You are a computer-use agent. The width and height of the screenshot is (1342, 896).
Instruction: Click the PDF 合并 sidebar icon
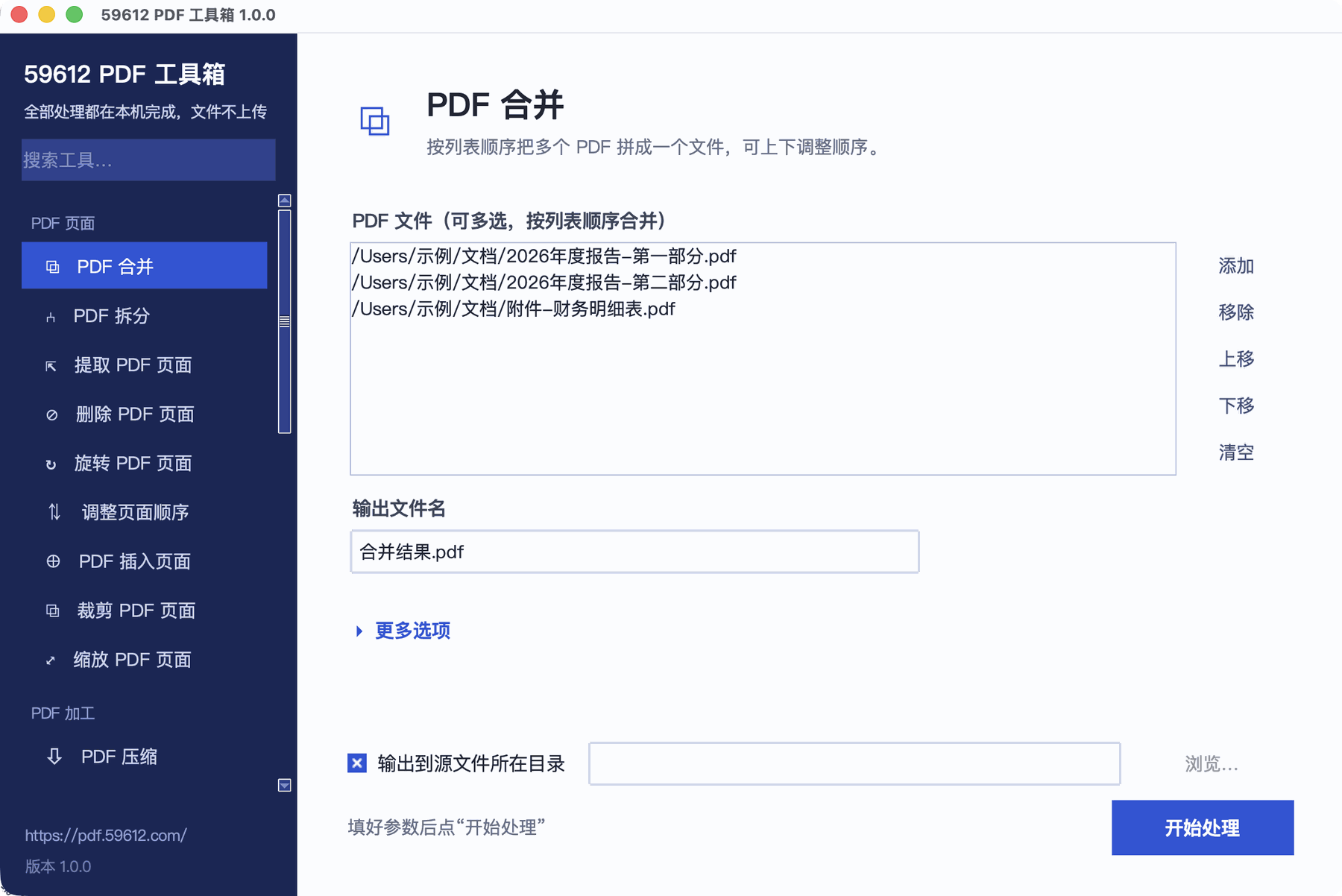point(52,267)
